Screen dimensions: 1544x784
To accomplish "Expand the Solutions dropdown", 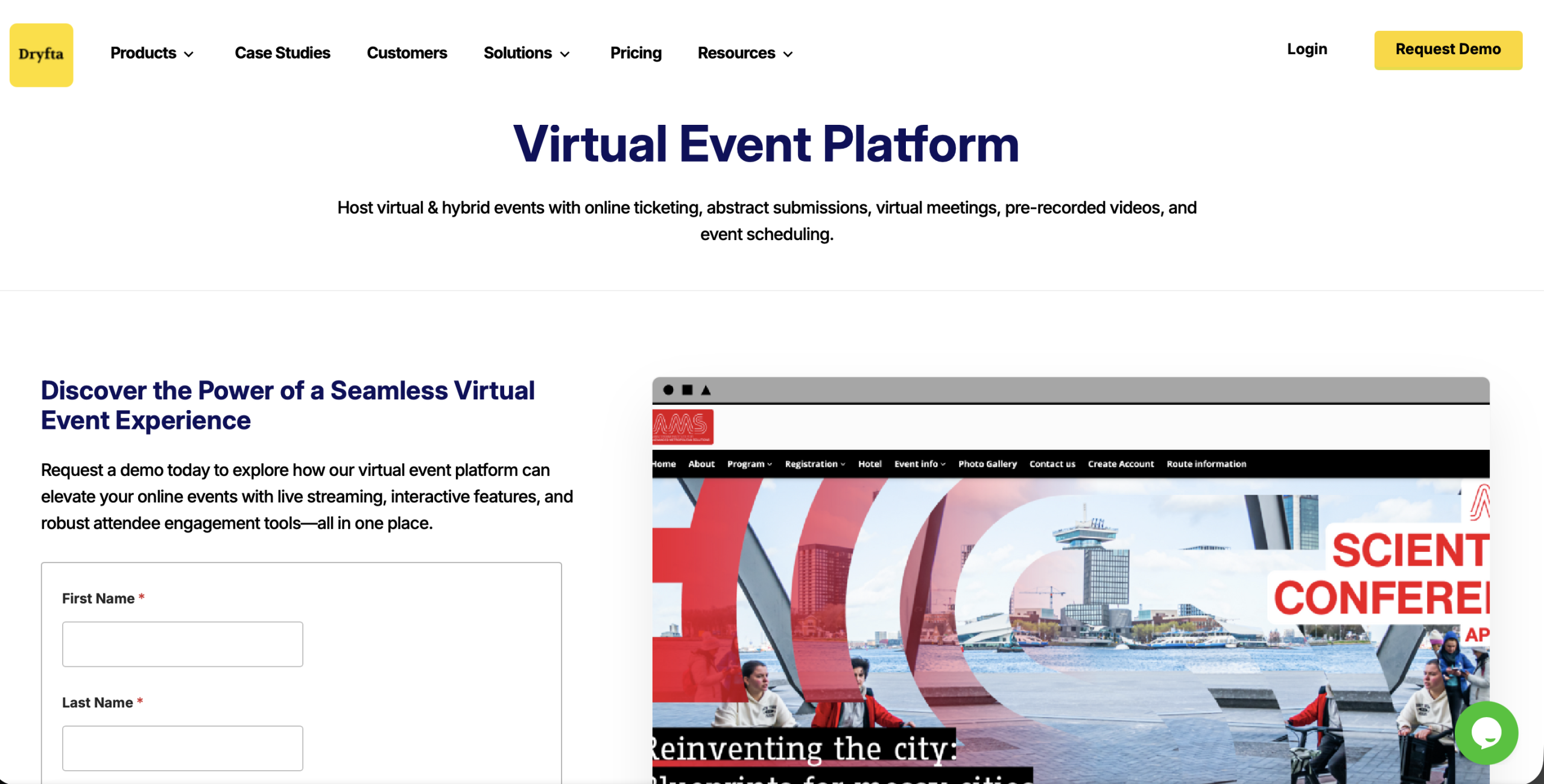I will tap(526, 53).
